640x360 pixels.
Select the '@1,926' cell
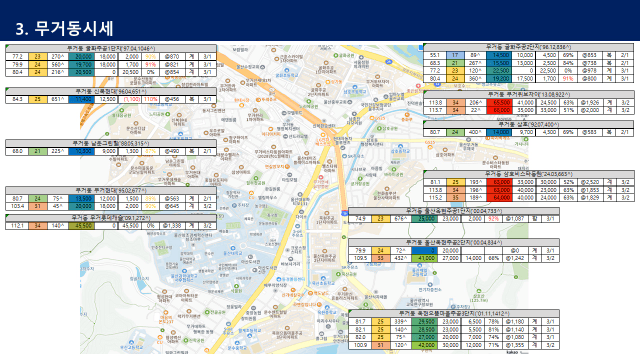point(590,102)
